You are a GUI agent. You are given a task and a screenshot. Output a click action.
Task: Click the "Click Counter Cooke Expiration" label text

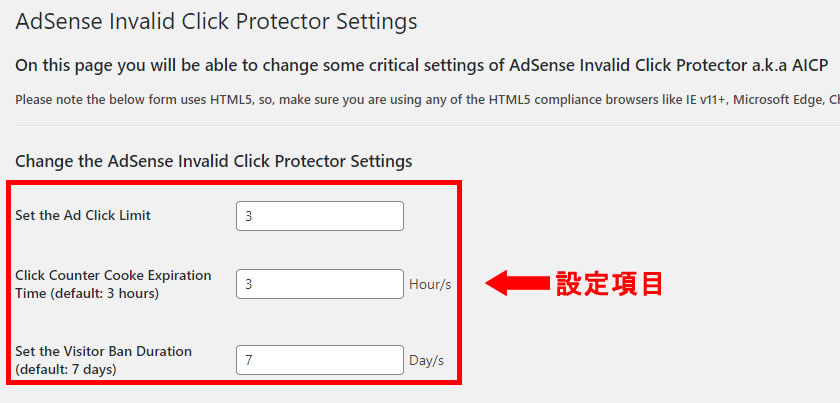[113, 276]
